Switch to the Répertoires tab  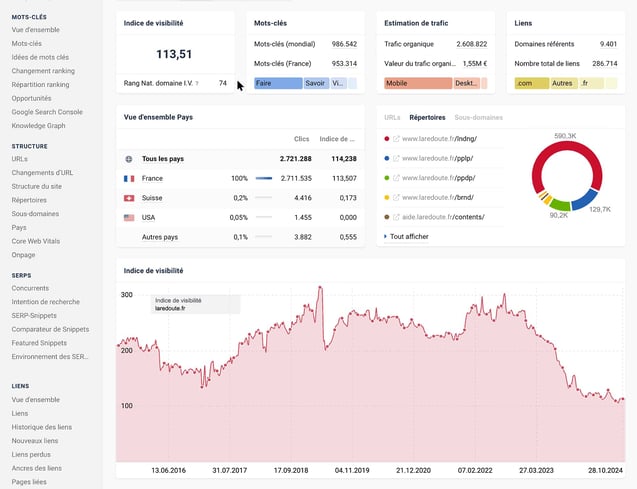427,117
